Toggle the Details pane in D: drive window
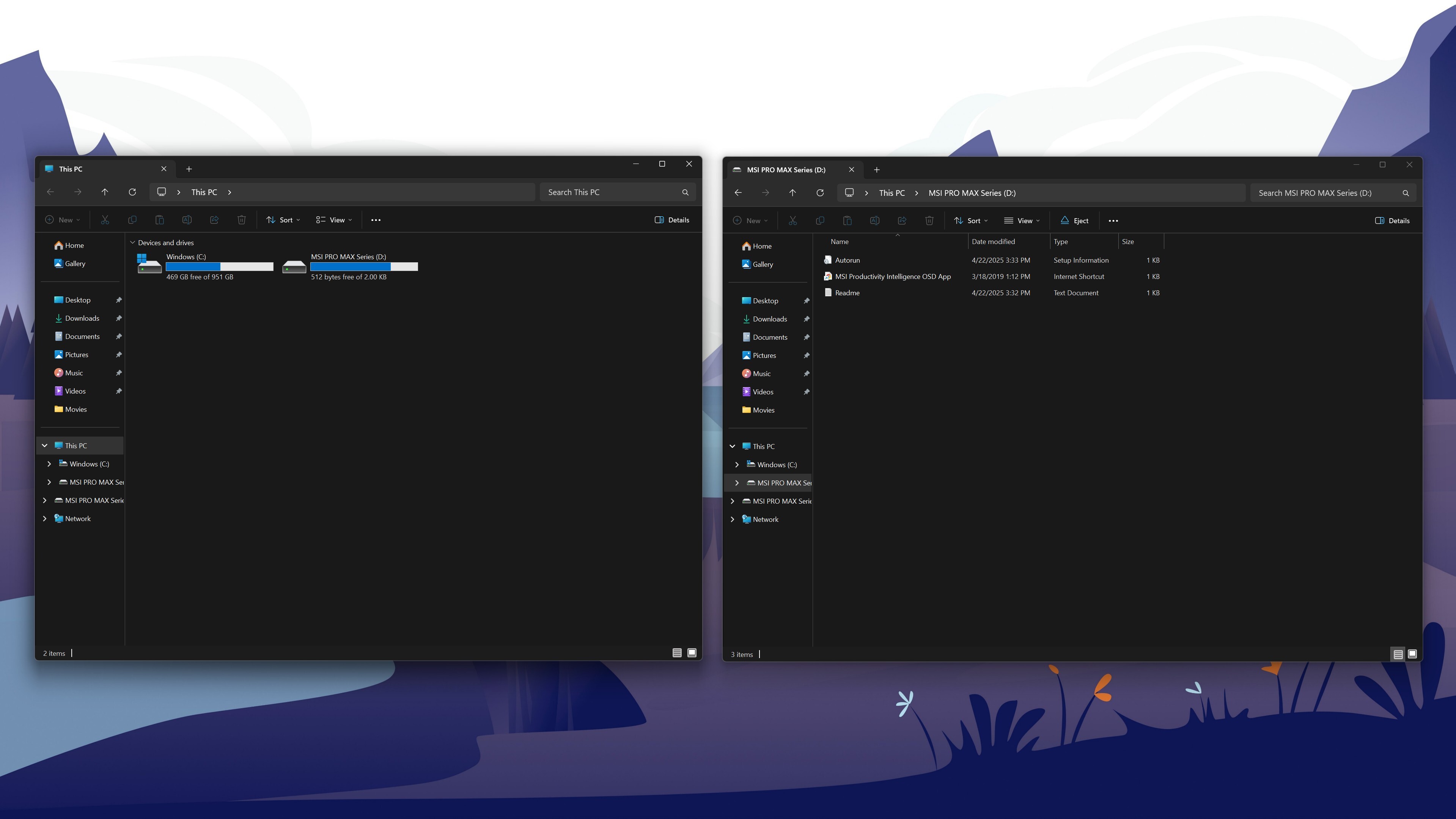 point(1392,220)
